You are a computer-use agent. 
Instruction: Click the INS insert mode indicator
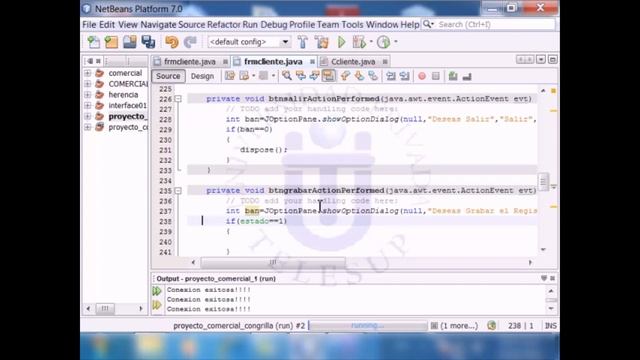click(x=551, y=326)
